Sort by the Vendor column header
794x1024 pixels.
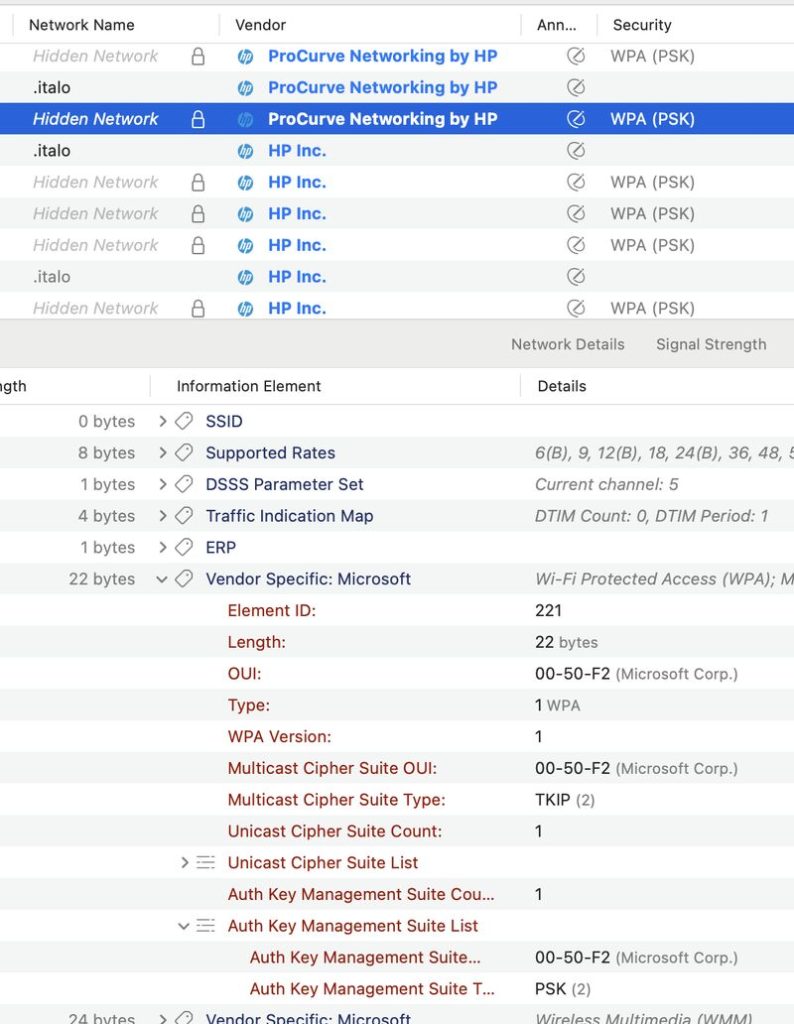pos(261,25)
